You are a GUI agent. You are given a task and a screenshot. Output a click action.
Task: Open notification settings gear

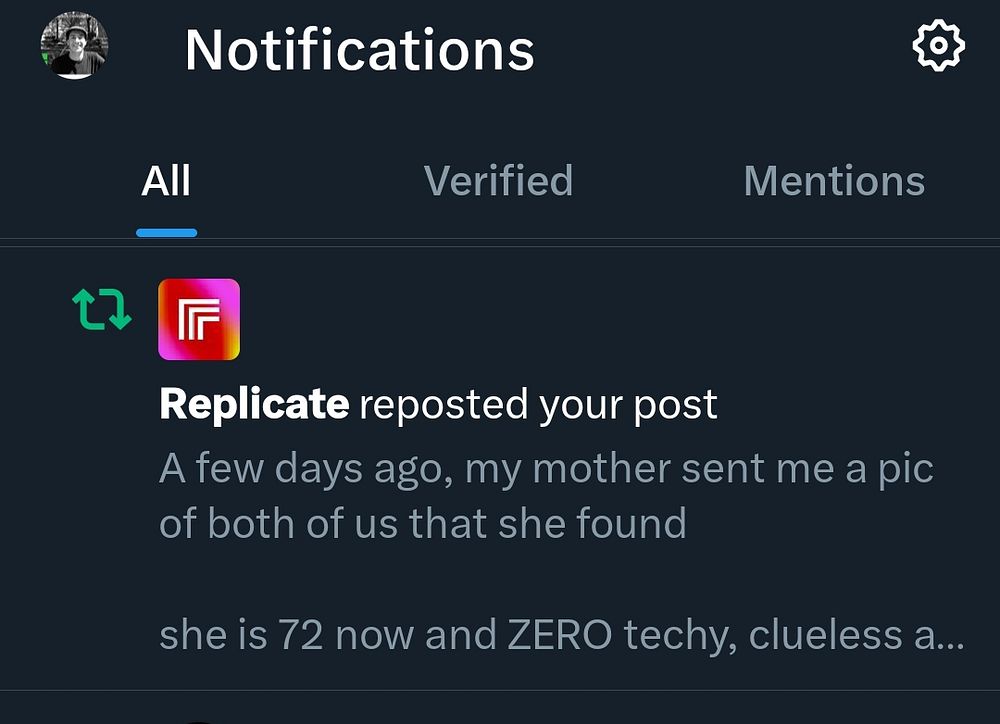click(x=938, y=46)
